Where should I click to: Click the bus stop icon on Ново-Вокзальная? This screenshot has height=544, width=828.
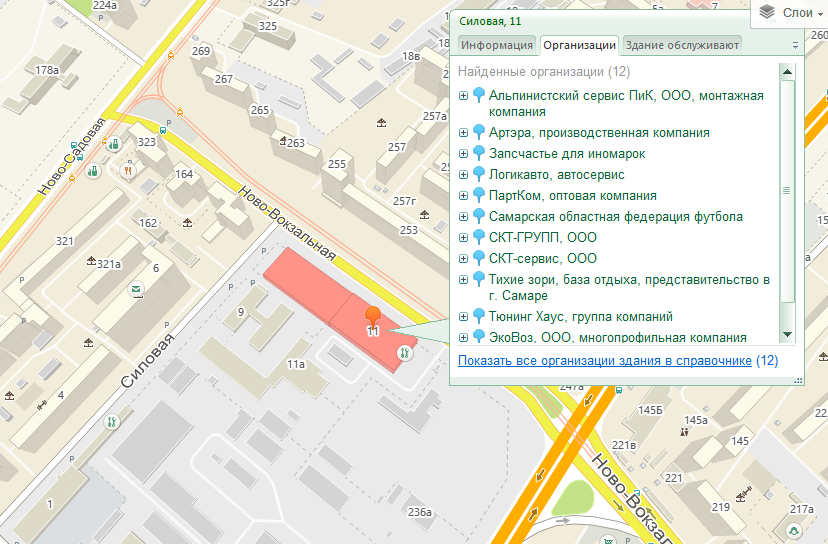(163, 130)
